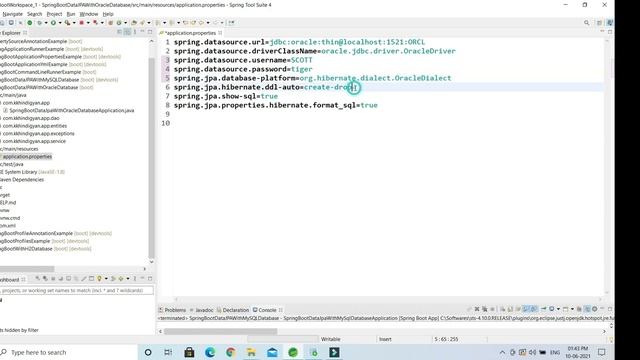This screenshot has width=640, height=360.
Task: Select the Maven Dependencies tree row
Action: [x=22, y=180]
